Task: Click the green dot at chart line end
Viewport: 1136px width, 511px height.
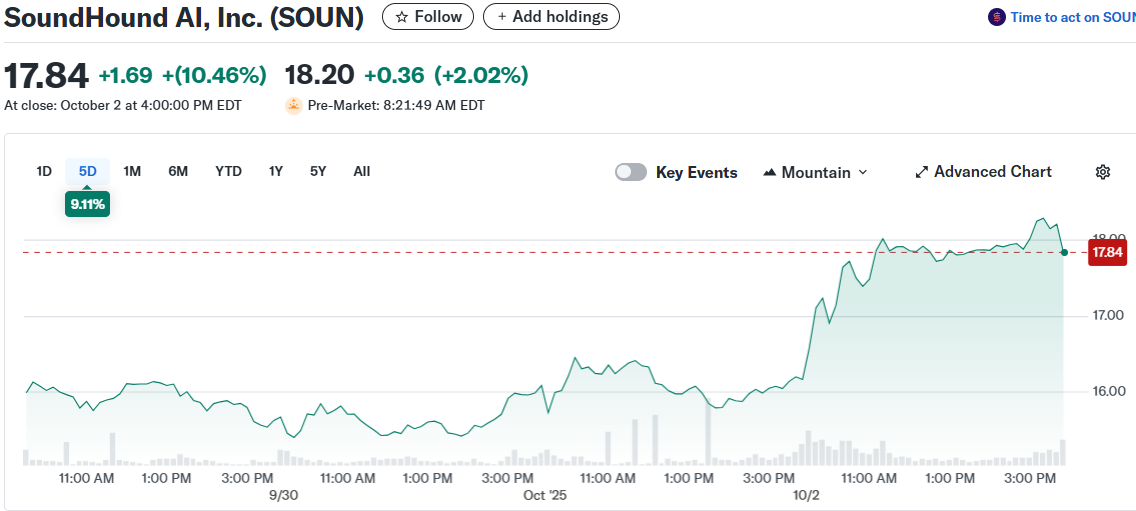Action: (1064, 252)
